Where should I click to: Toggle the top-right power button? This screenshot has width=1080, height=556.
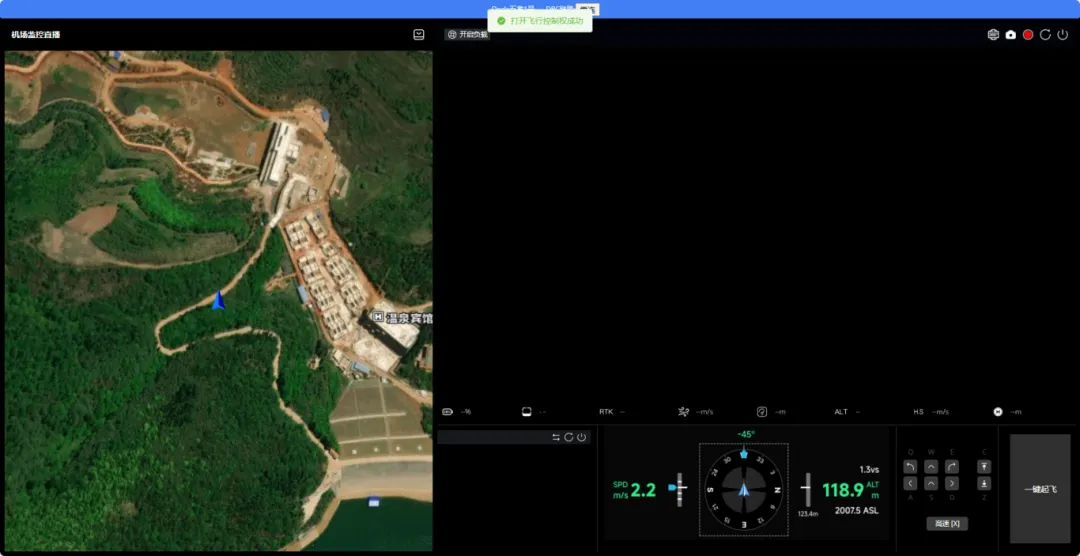(x=1062, y=35)
